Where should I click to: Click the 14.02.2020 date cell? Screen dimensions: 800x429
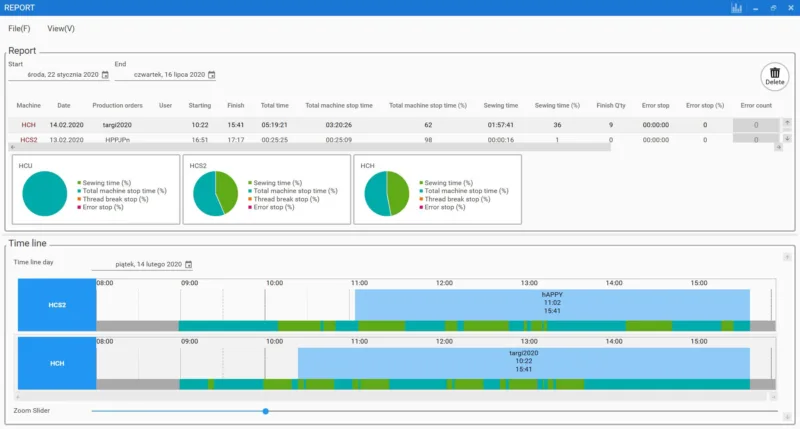point(66,125)
